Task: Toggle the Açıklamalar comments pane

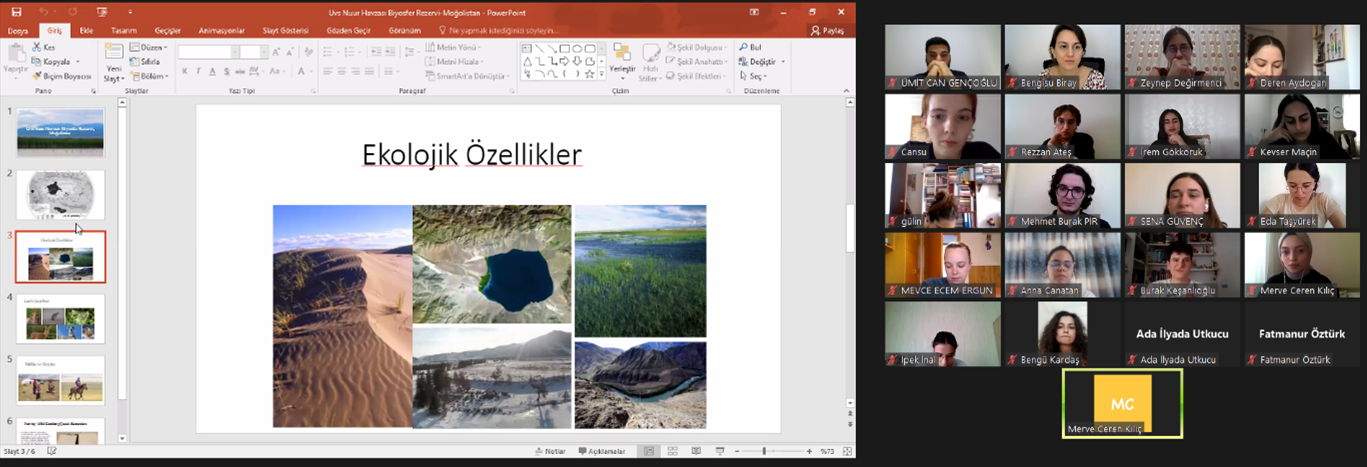Action: (601, 451)
